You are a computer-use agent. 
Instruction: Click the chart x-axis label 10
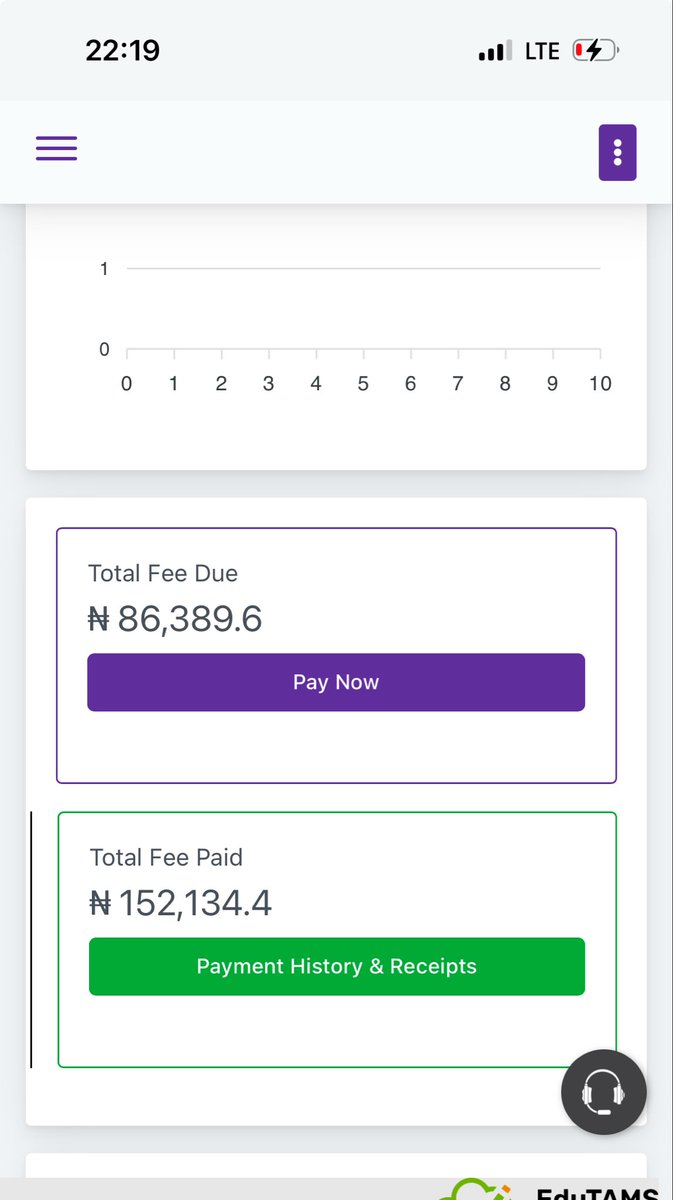coord(599,384)
